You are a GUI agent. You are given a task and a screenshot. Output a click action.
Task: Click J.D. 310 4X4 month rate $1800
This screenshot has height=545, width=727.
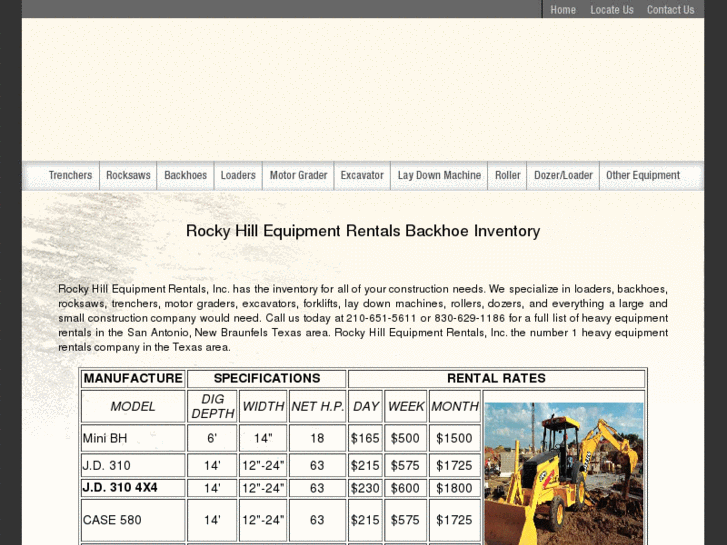pyautogui.click(x=455, y=488)
